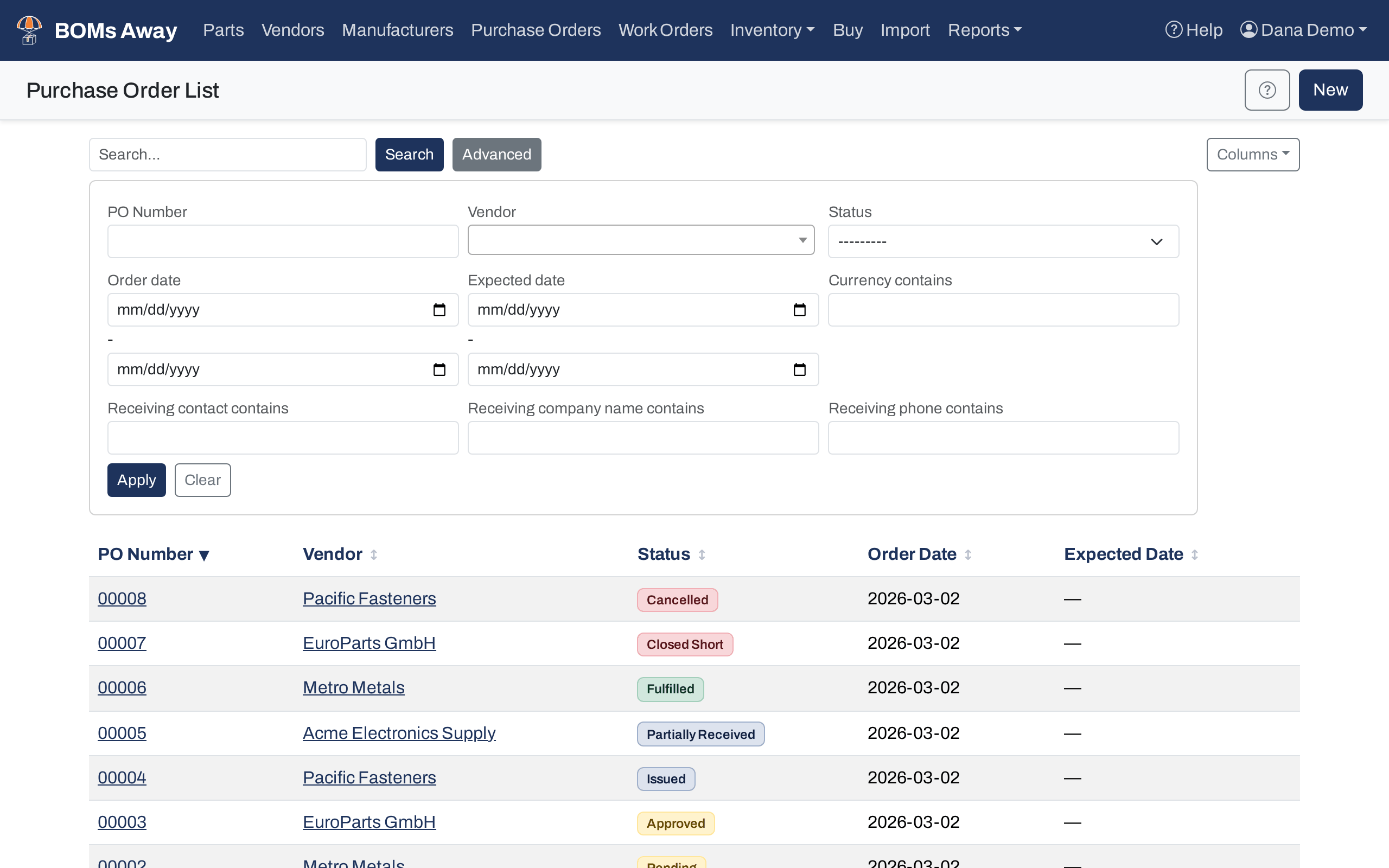Focus the Search text box
Viewport: 1389px width, 868px height.
click(x=227, y=155)
